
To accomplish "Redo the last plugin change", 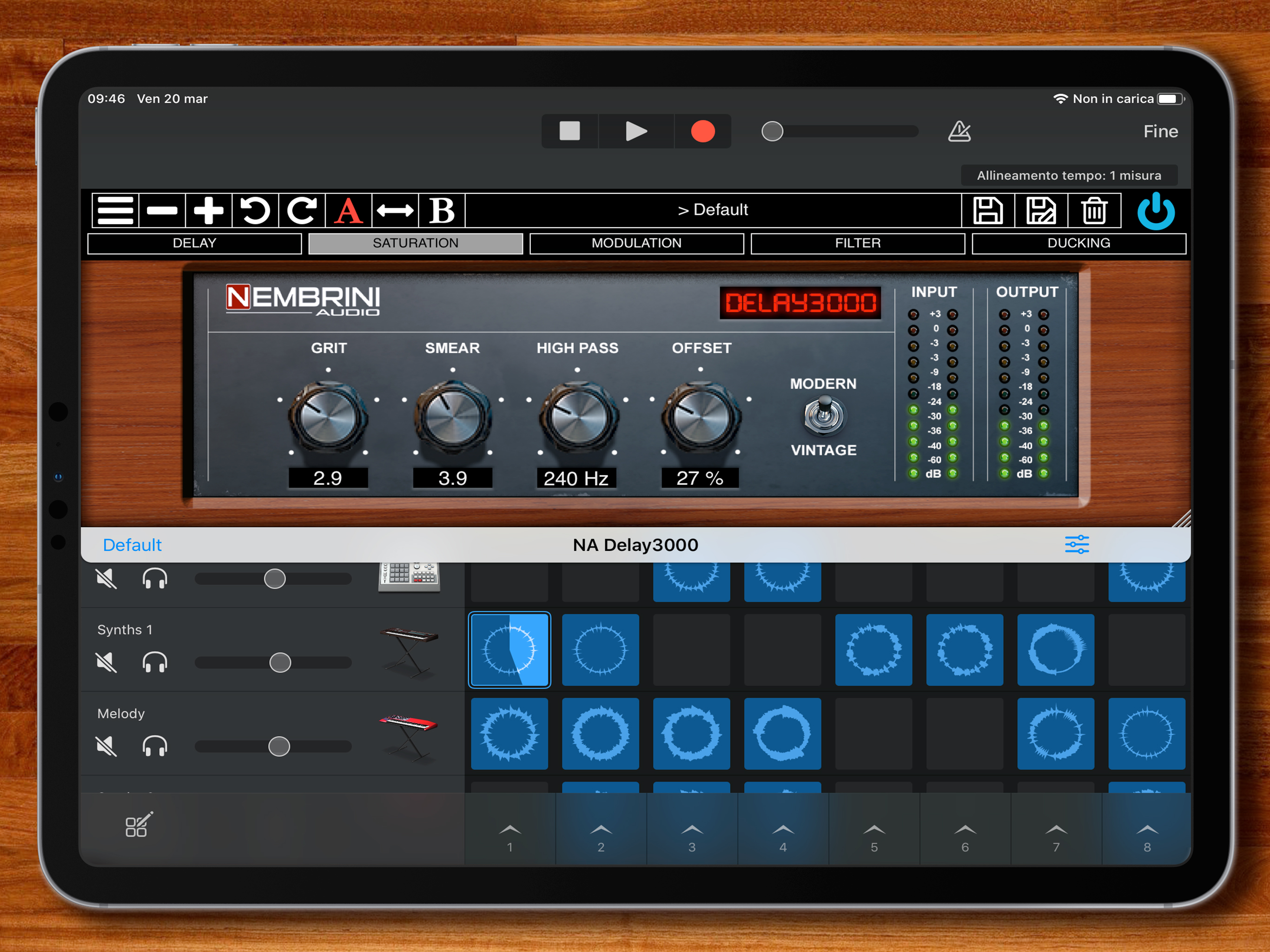I will tap(302, 210).
